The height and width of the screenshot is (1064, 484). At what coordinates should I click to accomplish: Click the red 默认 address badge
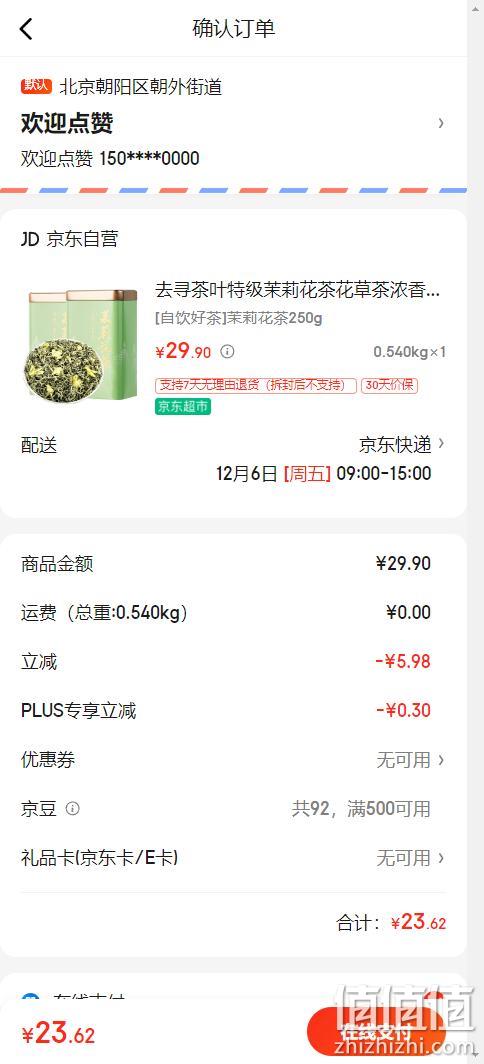(36, 86)
